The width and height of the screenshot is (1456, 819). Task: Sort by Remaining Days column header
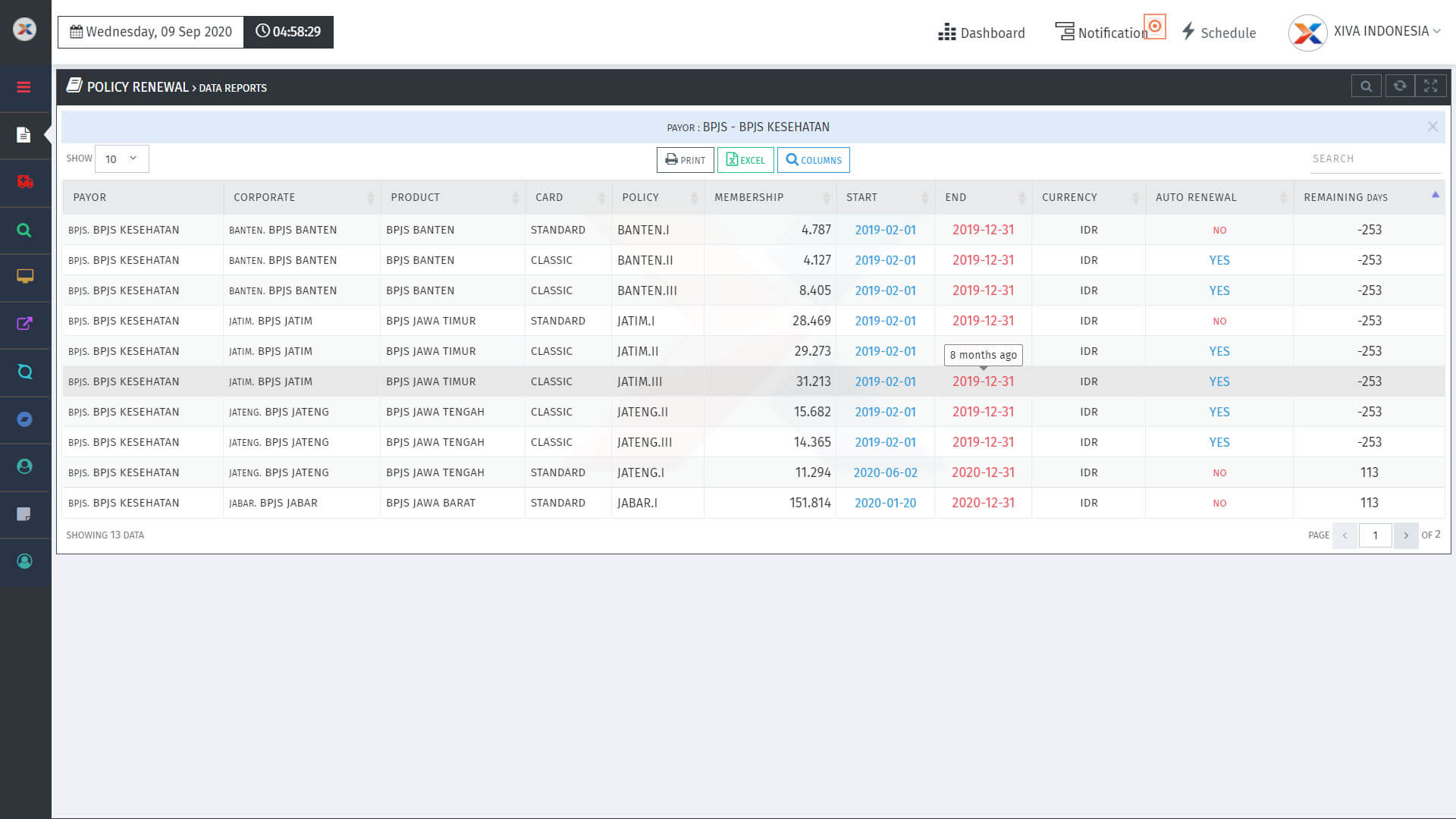click(1369, 197)
